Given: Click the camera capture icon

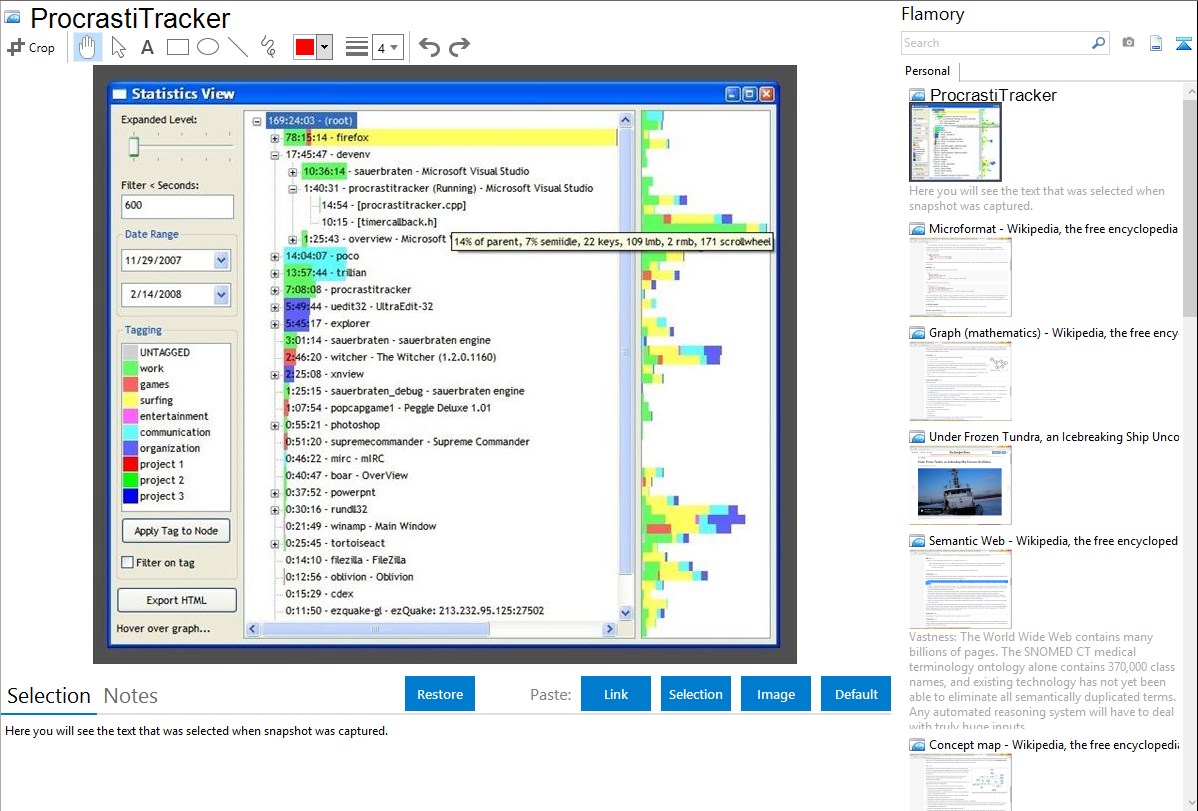Looking at the screenshot, I should [x=1128, y=43].
